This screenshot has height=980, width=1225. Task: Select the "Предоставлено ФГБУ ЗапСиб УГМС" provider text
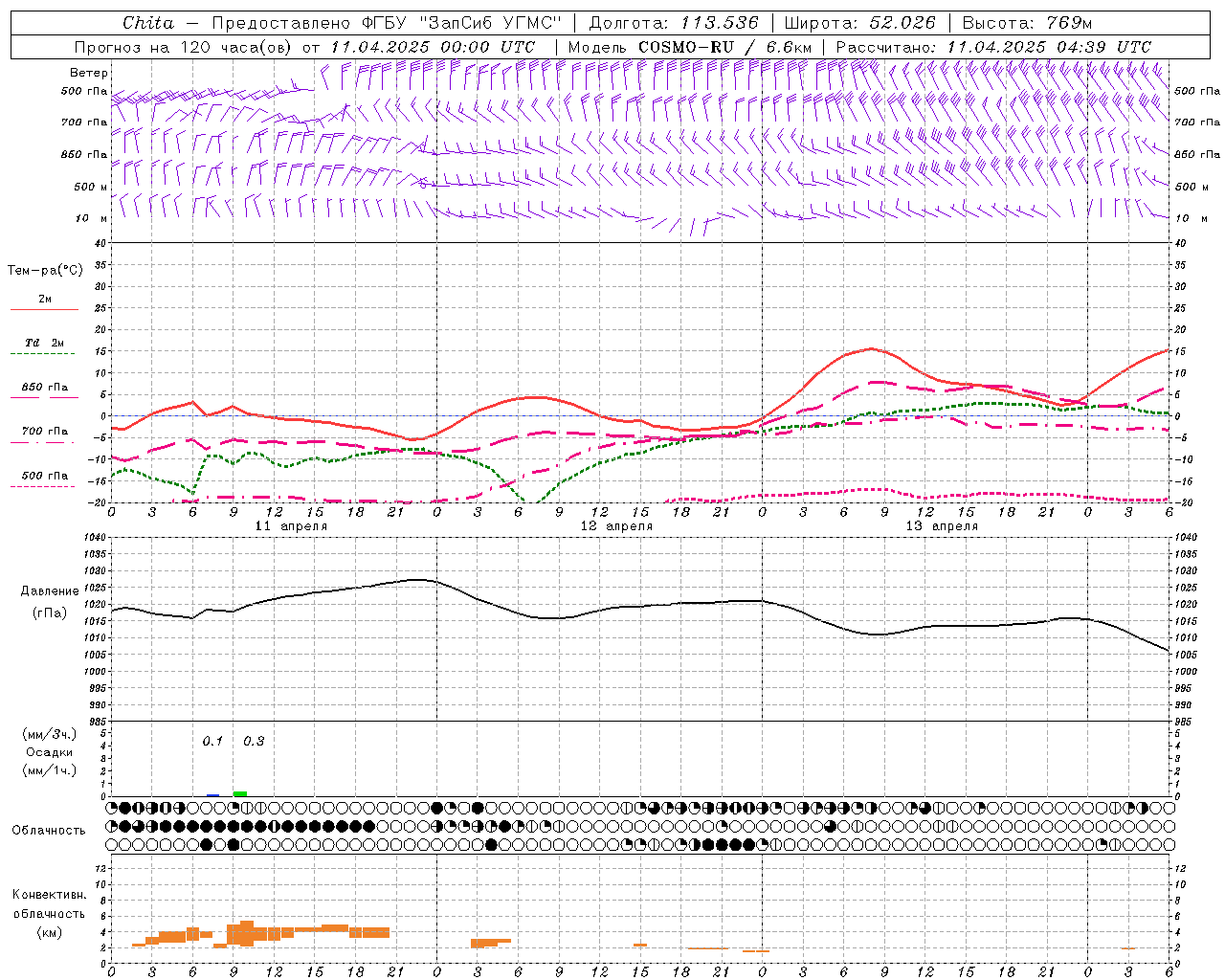point(387,23)
